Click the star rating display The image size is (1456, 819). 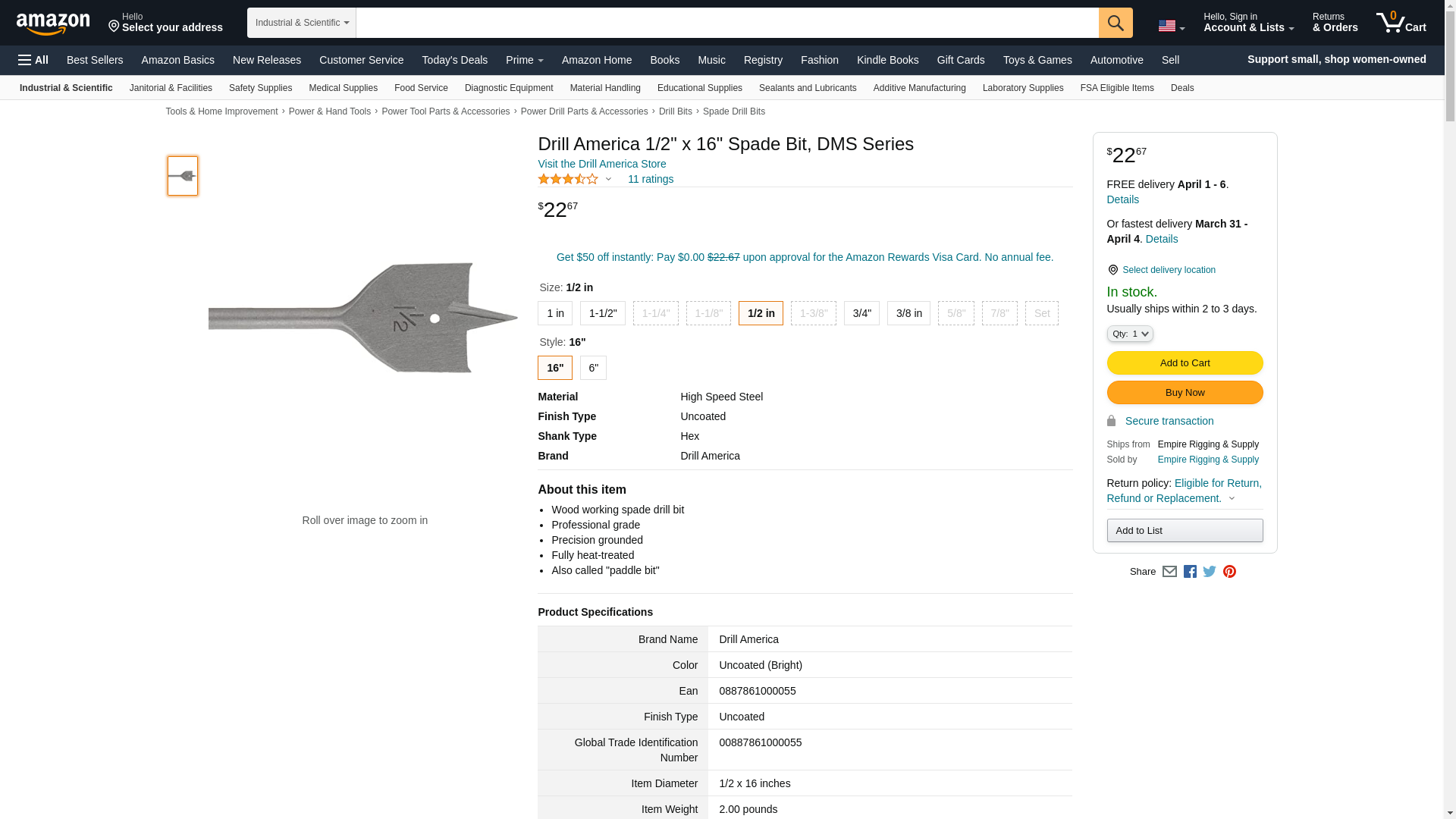click(569, 179)
